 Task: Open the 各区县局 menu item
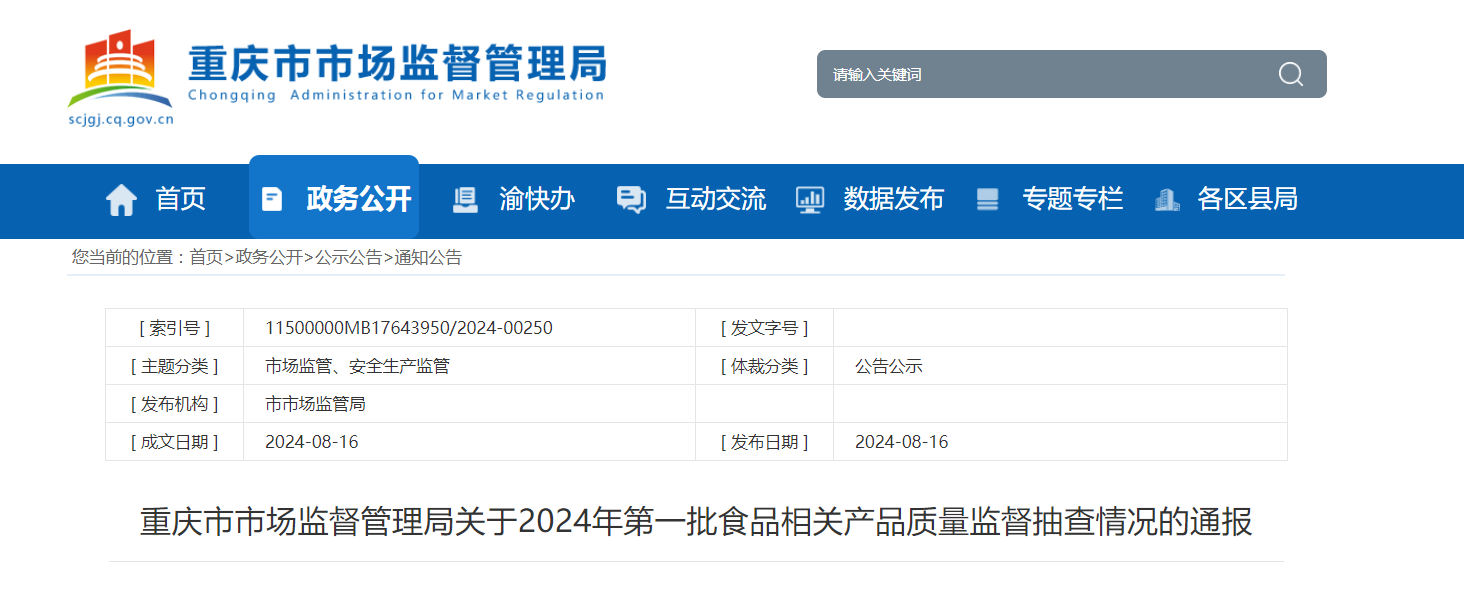(1247, 199)
